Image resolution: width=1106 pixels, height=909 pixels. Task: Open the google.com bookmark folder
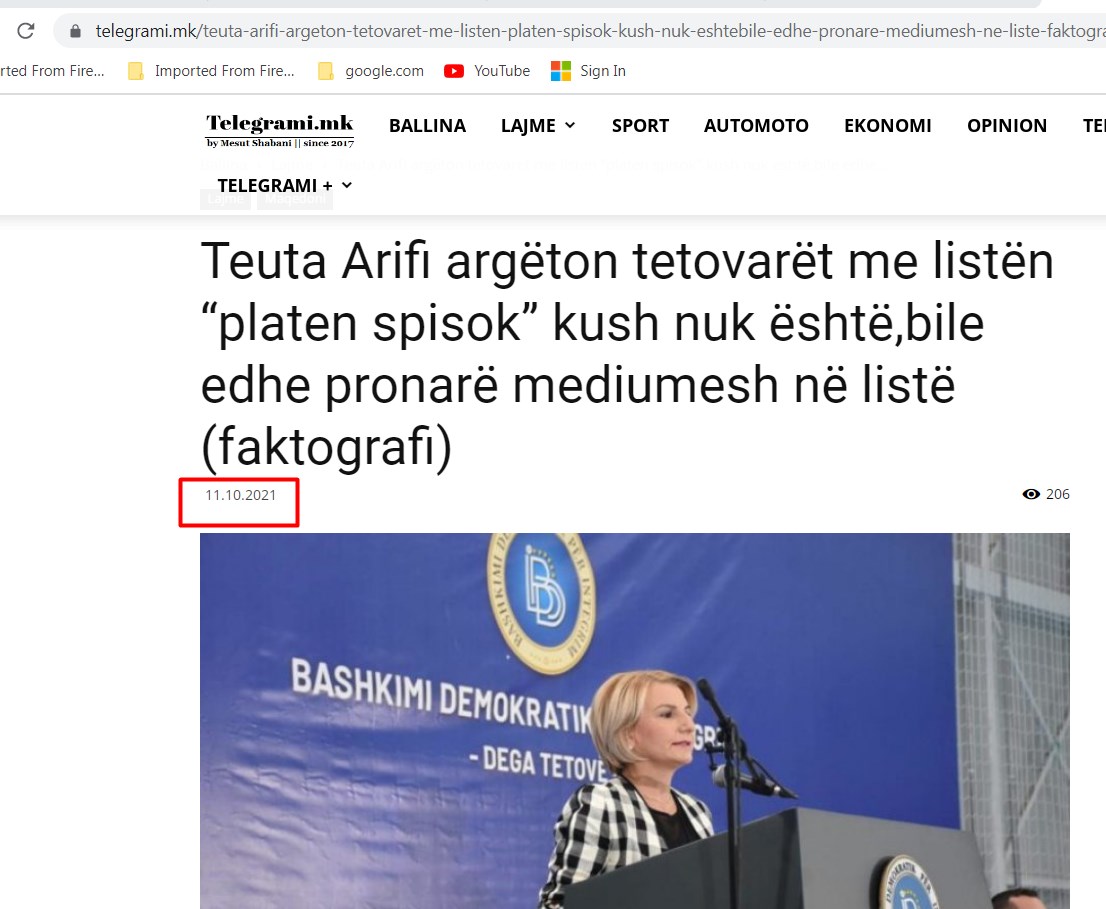point(371,71)
